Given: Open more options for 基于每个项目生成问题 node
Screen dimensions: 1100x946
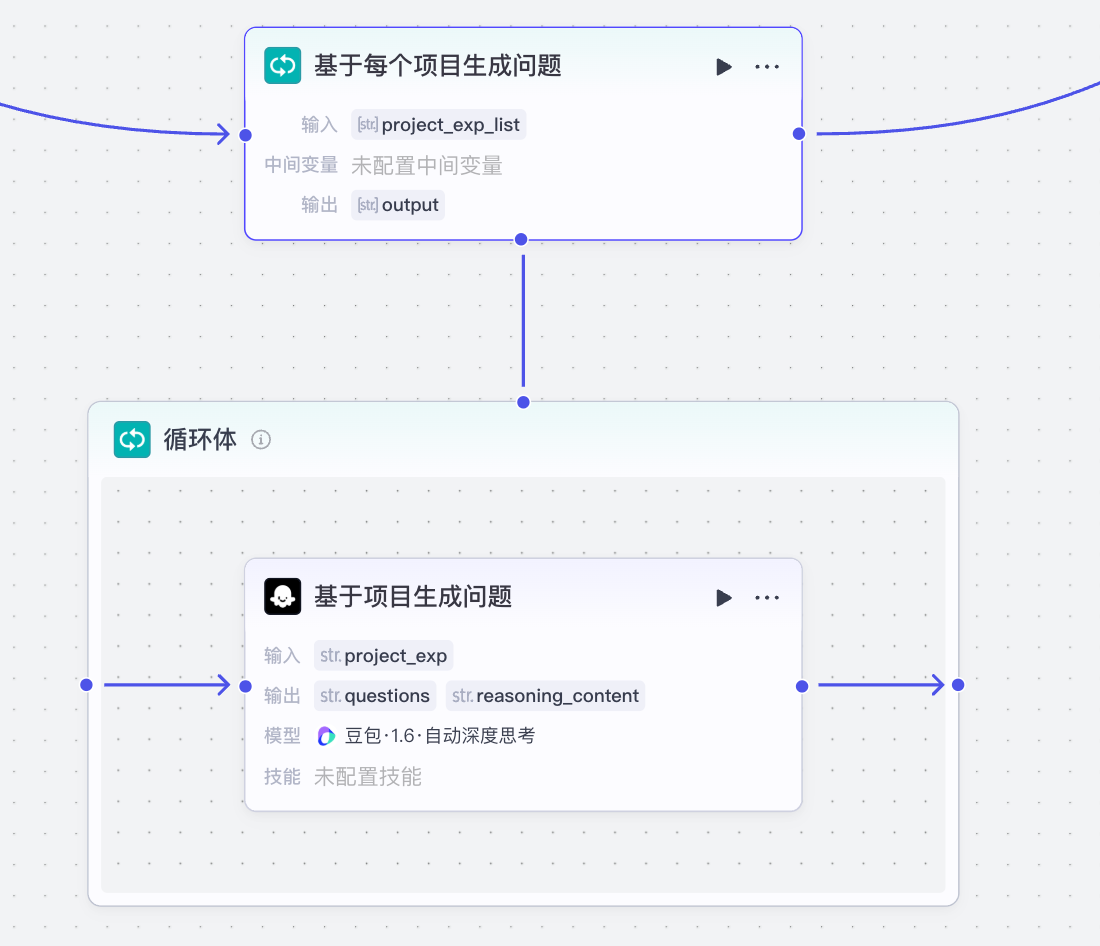Looking at the screenshot, I should click(767, 67).
